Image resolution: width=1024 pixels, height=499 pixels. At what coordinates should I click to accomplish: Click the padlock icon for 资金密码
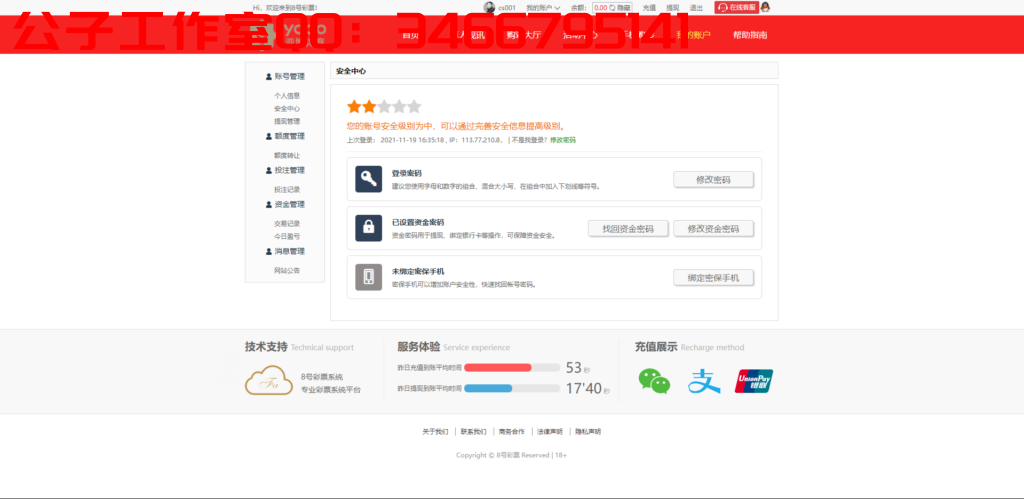[x=368, y=228]
